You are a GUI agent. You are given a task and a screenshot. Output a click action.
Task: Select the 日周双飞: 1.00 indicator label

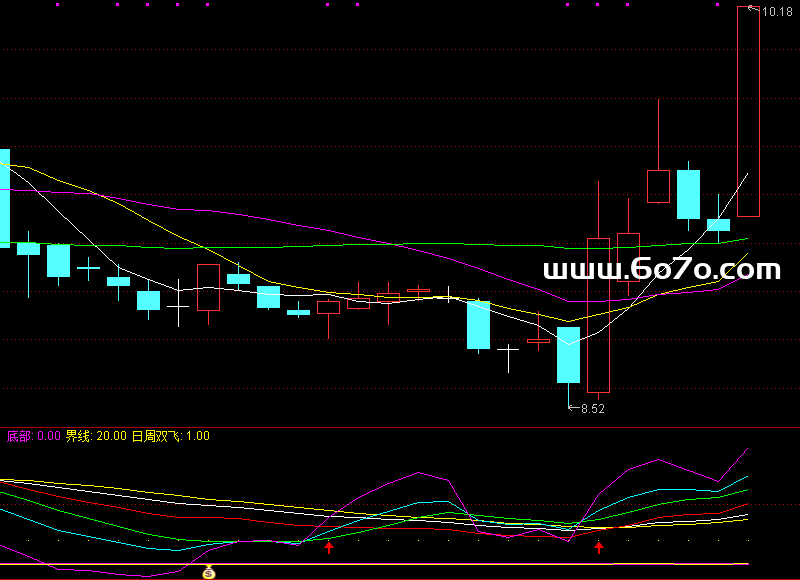point(170,436)
